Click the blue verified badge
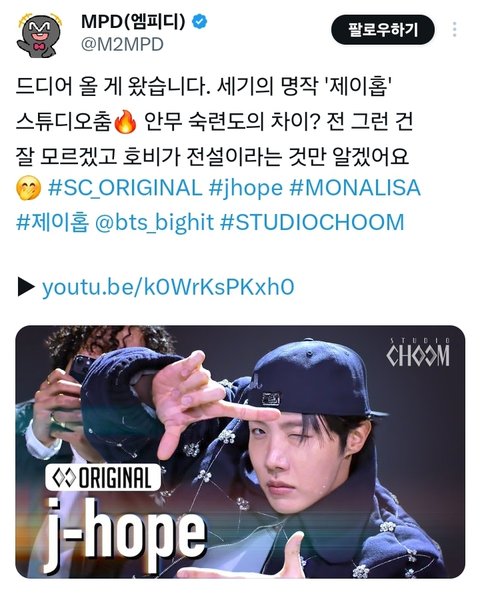 click(x=200, y=22)
